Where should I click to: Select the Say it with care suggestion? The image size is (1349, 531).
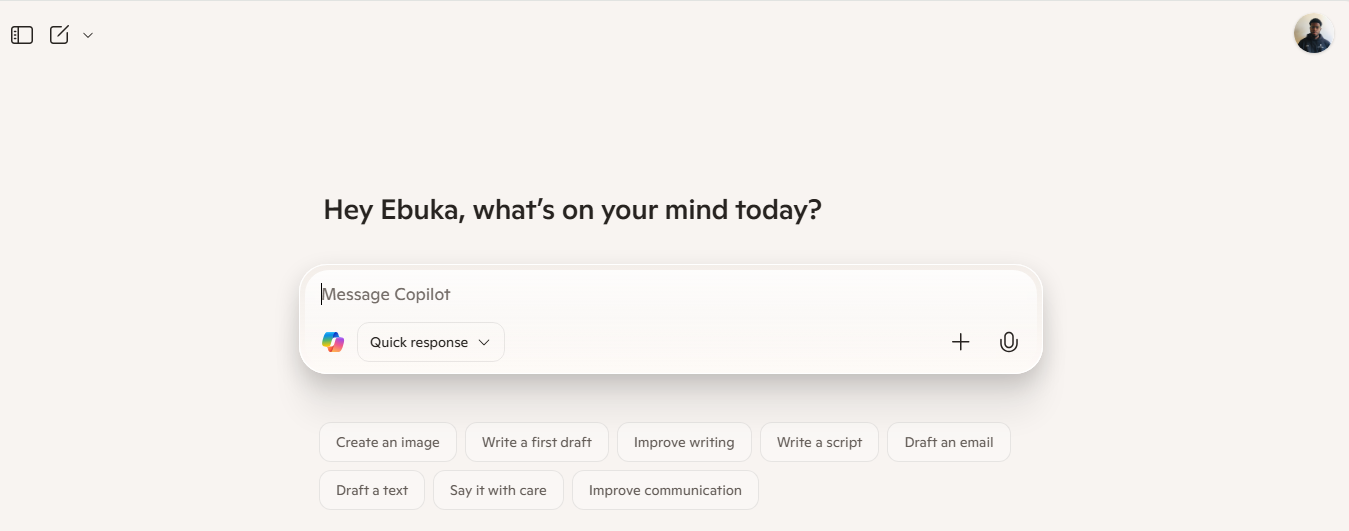click(x=498, y=490)
